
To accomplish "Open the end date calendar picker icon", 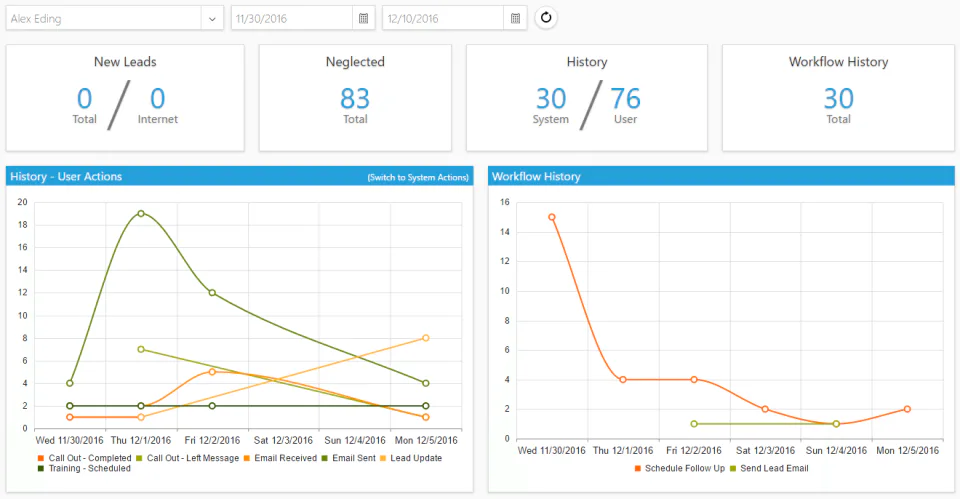I will coord(516,18).
